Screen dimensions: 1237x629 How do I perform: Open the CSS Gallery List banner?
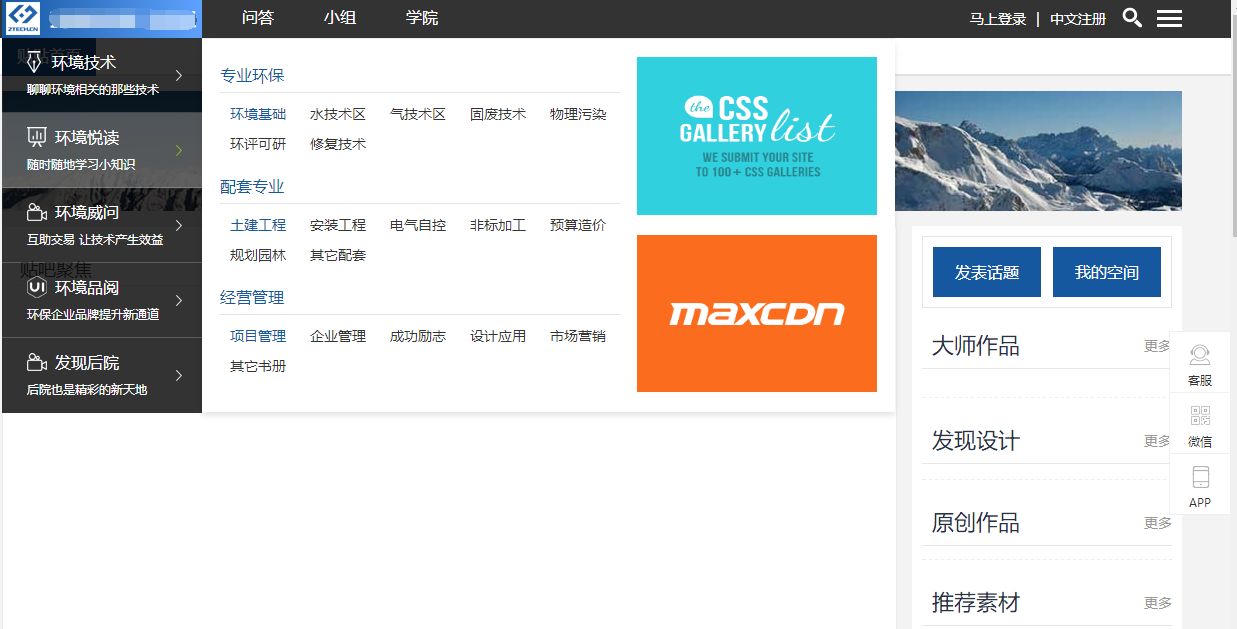(x=757, y=136)
